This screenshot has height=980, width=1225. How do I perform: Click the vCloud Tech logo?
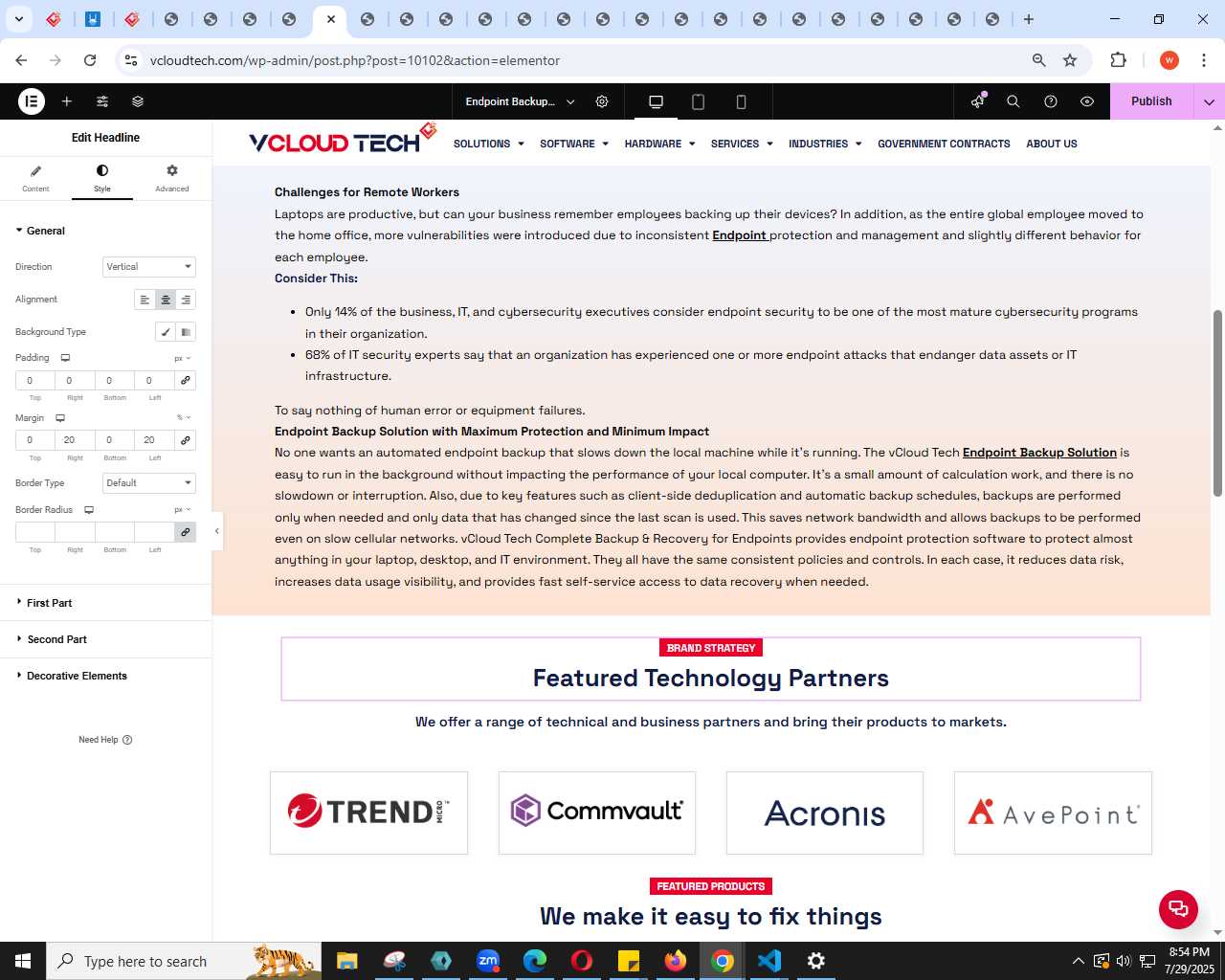click(x=342, y=139)
